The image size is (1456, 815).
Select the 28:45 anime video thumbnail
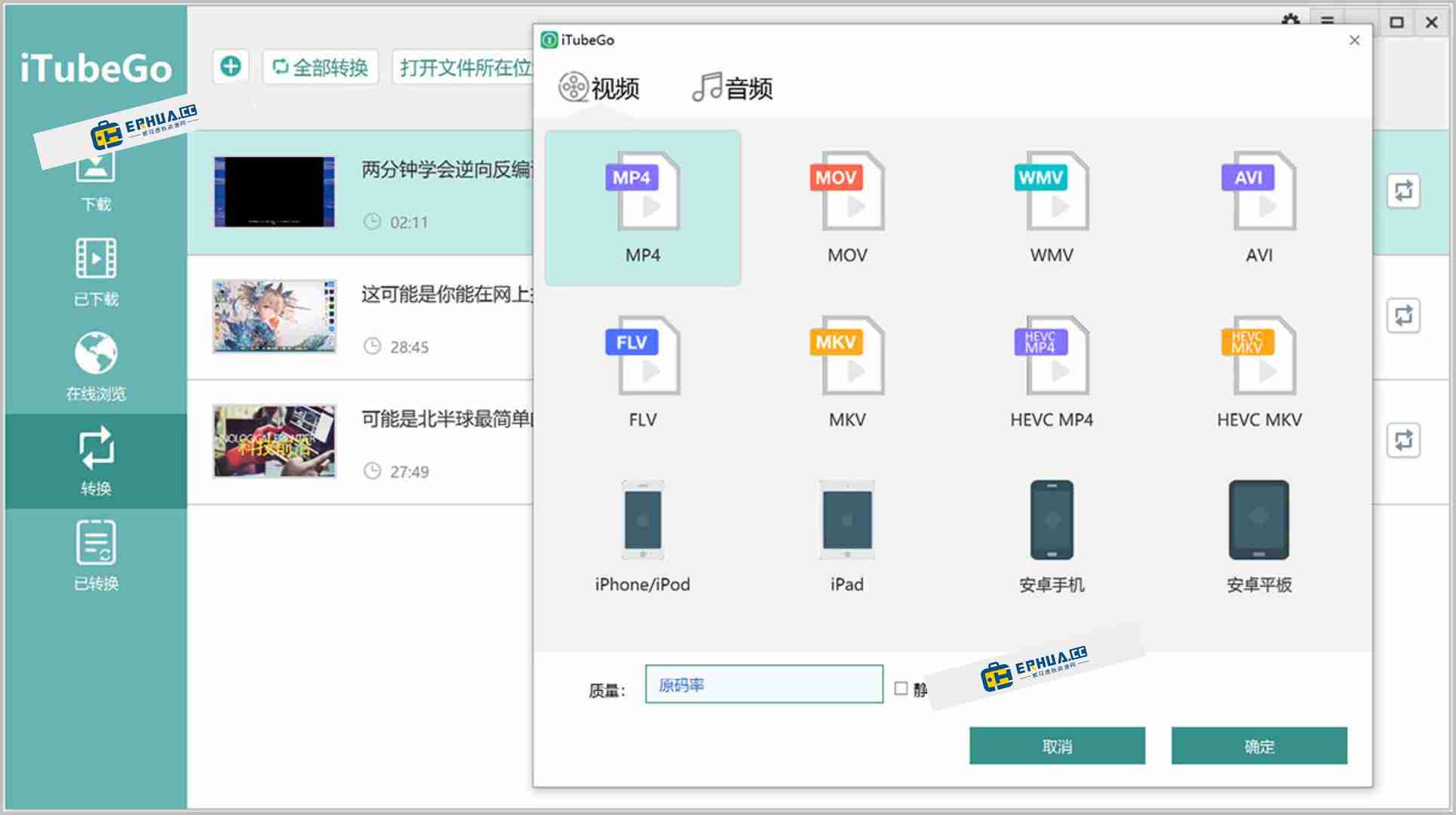275,317
